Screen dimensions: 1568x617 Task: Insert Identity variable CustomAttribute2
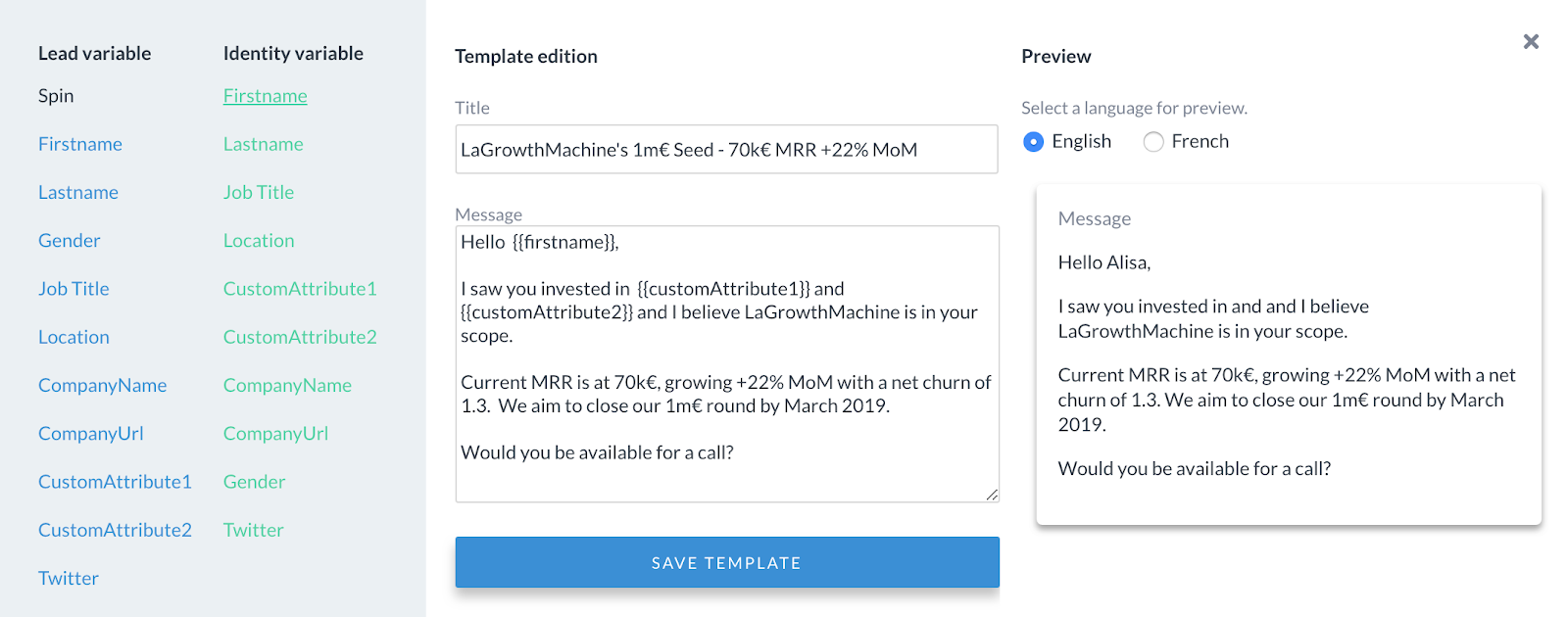click(x=300, y=337)
